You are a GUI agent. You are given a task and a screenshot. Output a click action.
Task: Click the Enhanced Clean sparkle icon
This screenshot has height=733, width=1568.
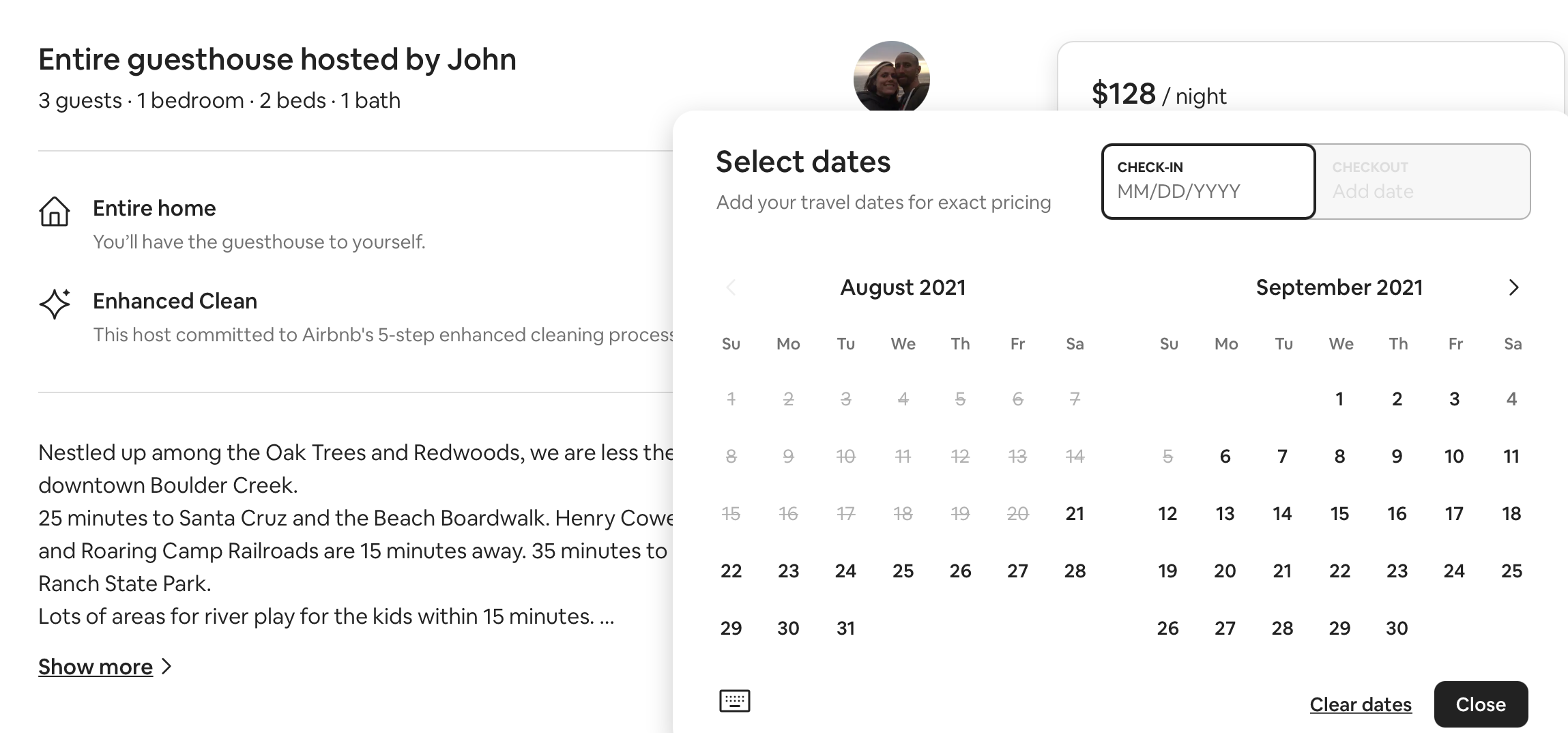click(x=55, y=304)
